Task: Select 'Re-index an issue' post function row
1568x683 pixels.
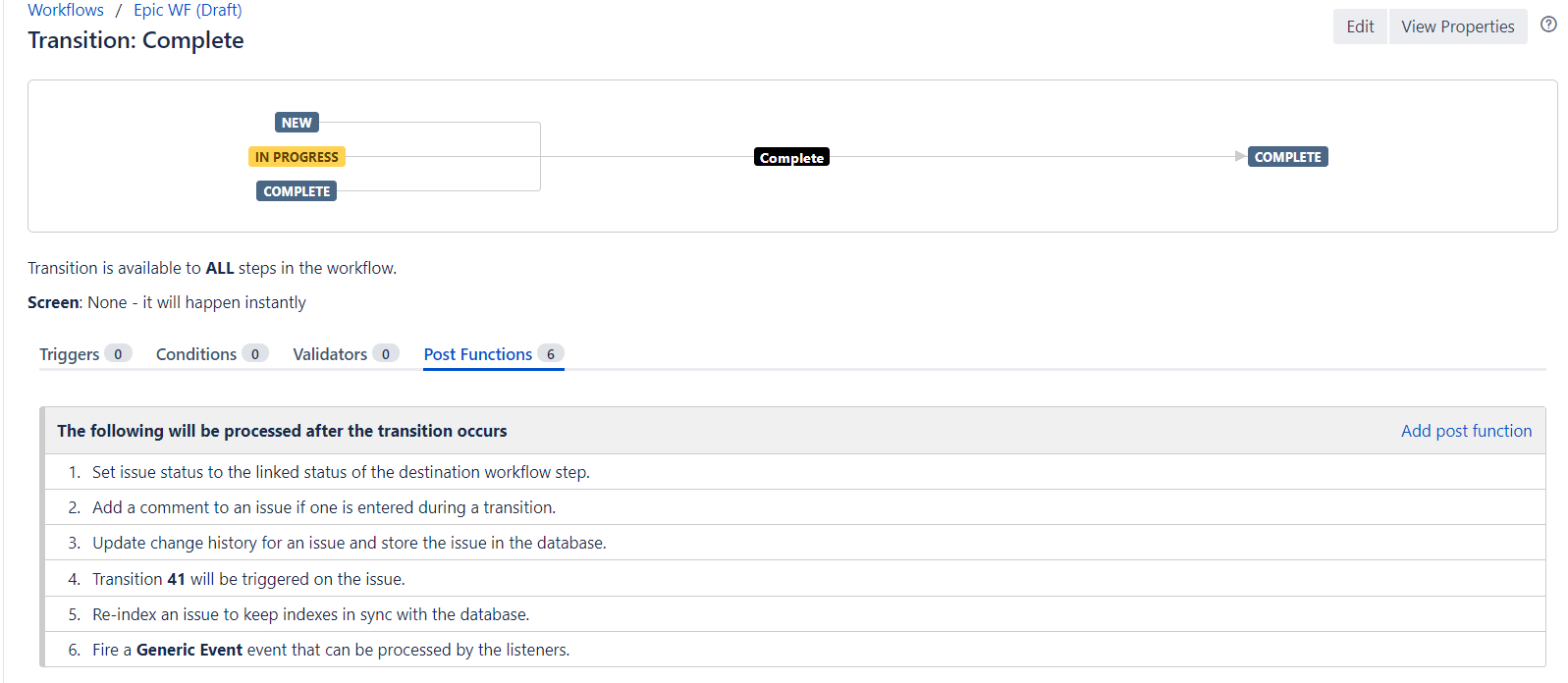Action: click(x=794, y=614)
